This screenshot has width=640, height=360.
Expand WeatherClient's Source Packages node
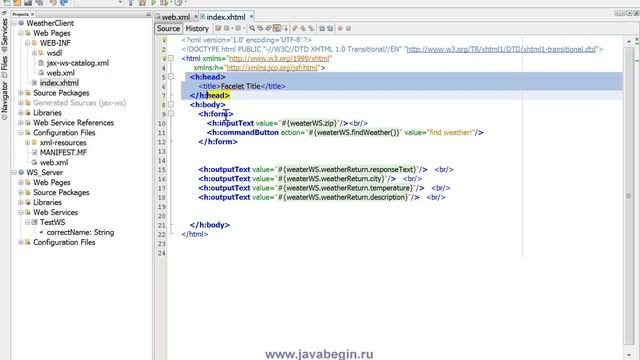pos(20,93)
